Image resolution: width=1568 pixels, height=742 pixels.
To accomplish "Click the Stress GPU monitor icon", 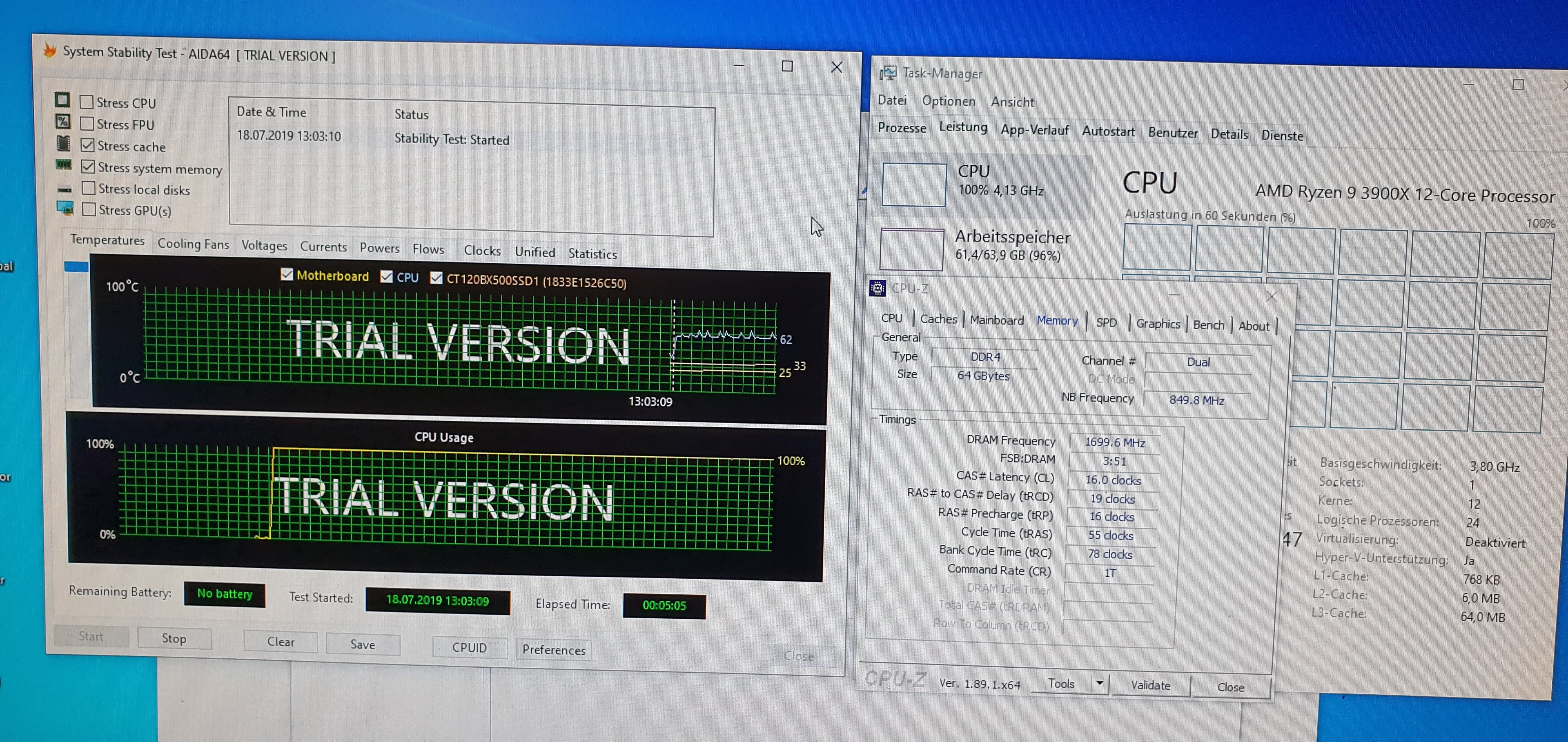I will coord(65,209).
